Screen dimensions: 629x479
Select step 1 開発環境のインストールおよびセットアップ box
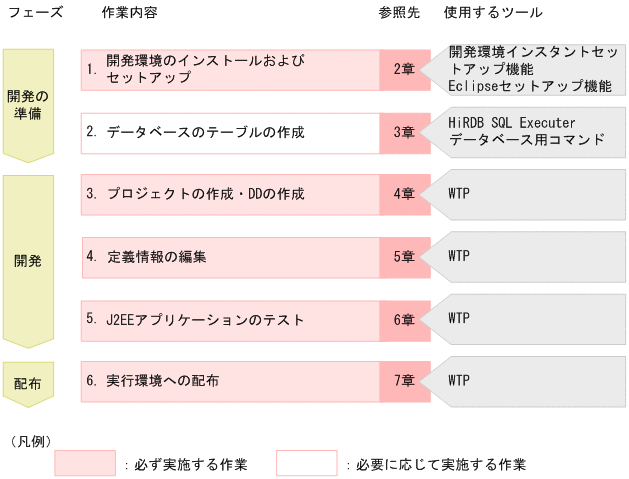click(230, 69)
